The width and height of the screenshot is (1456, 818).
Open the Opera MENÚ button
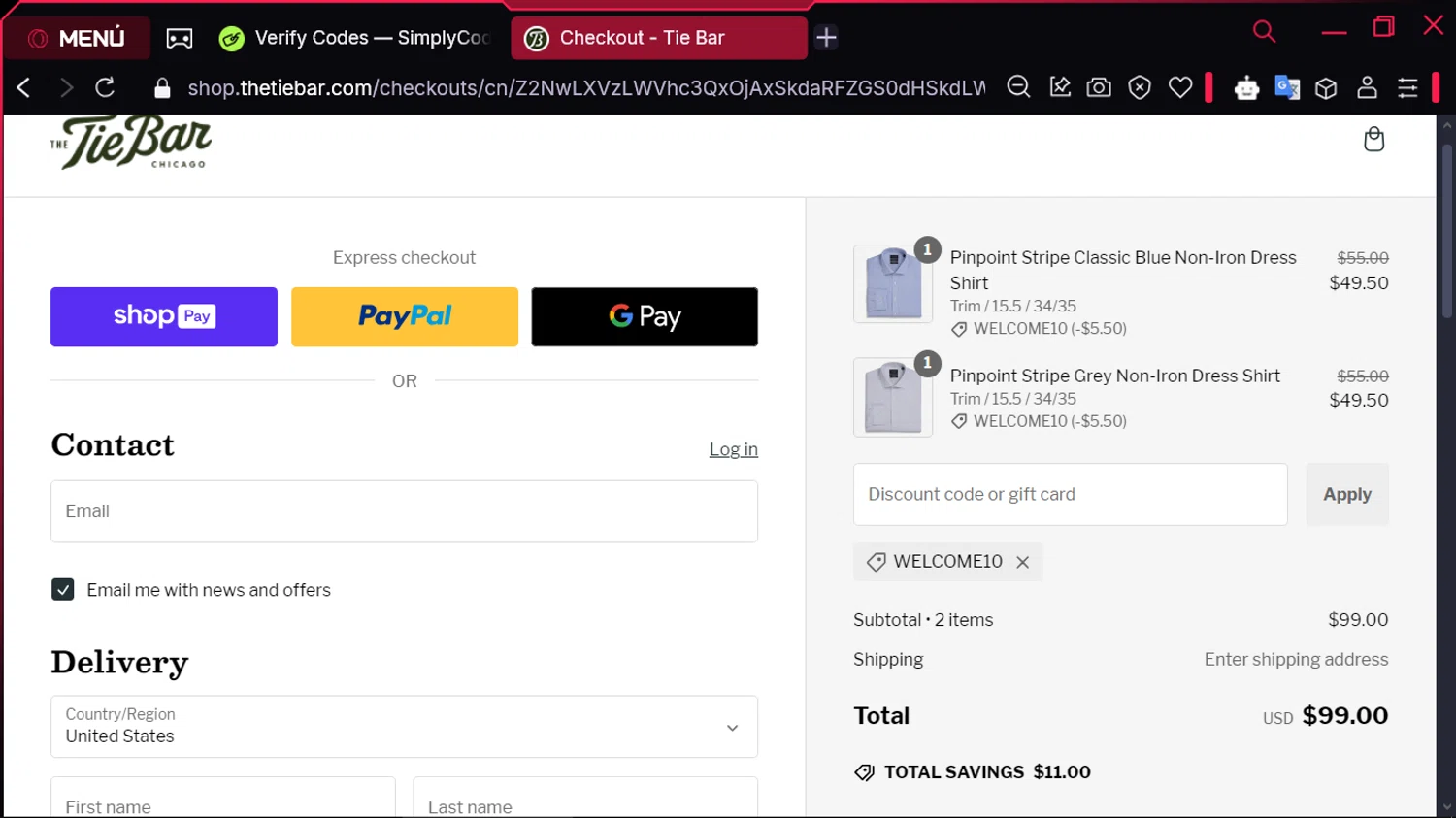click(77, 38)
